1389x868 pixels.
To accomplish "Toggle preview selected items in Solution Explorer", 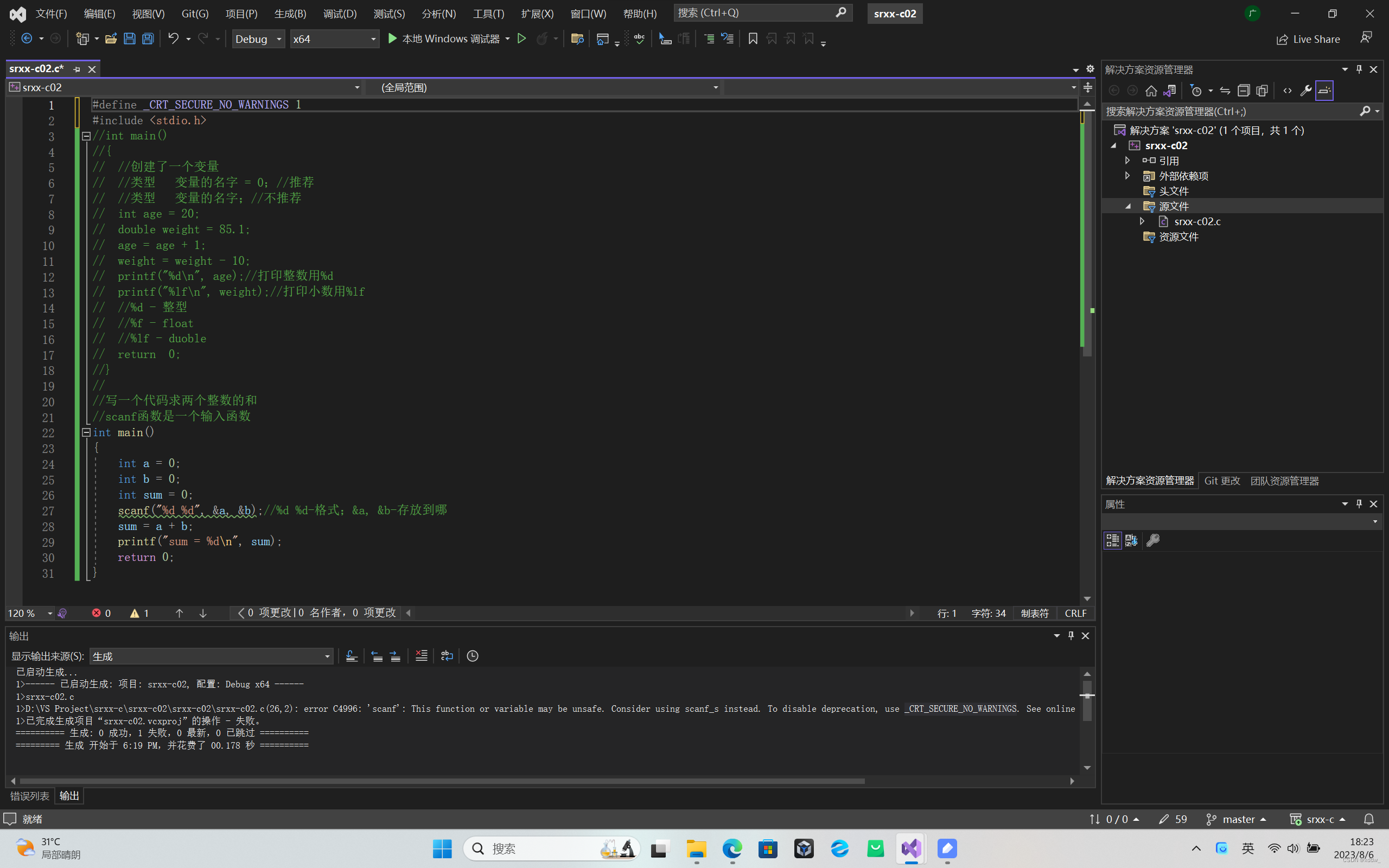I will (x=1324, y=91).
